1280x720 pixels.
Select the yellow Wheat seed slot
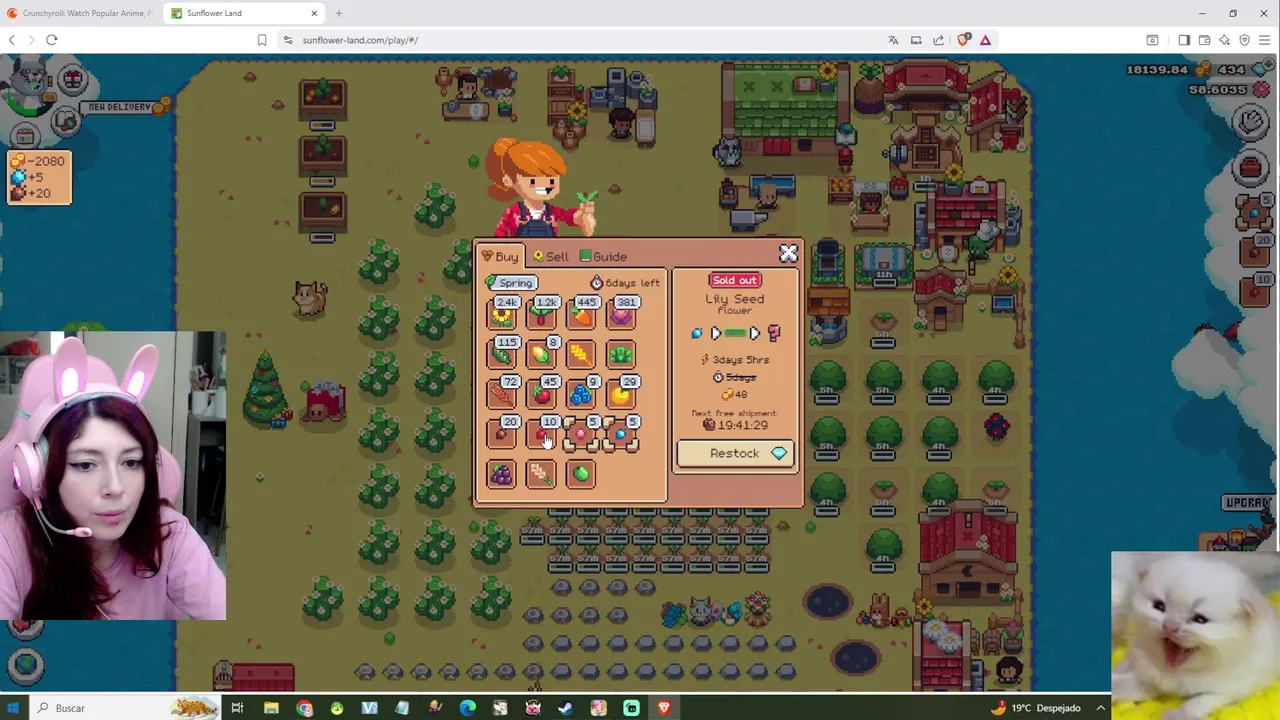(x=582, y=353)
